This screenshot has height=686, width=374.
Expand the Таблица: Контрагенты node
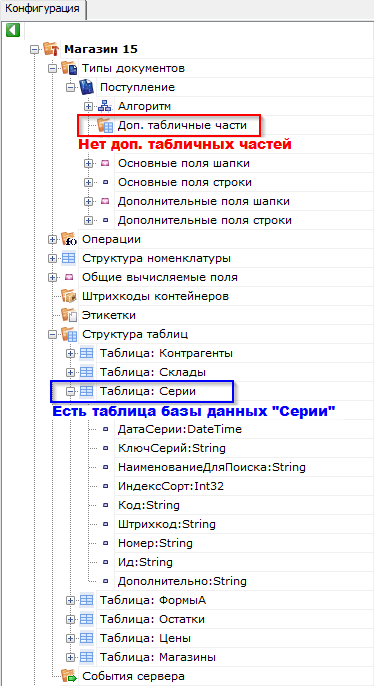pyautogui.click(x=71, y=354)
